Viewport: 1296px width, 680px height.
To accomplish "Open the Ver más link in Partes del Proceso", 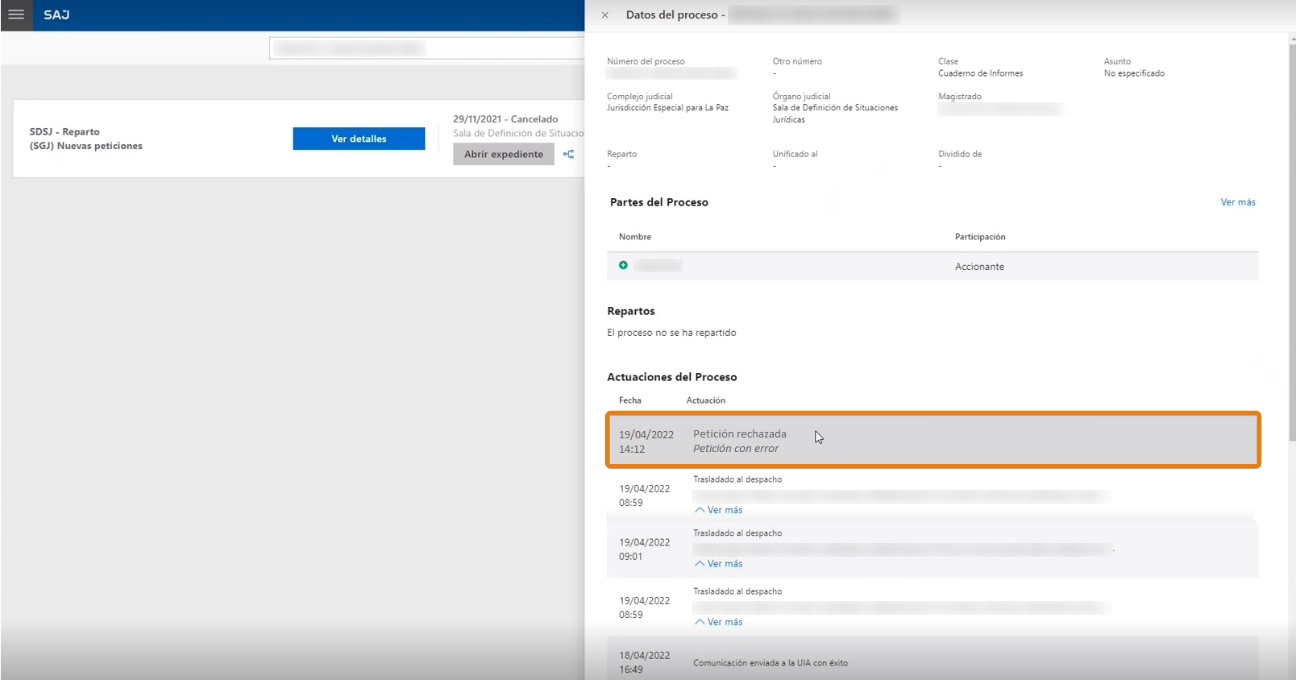I will (1238, 202).
